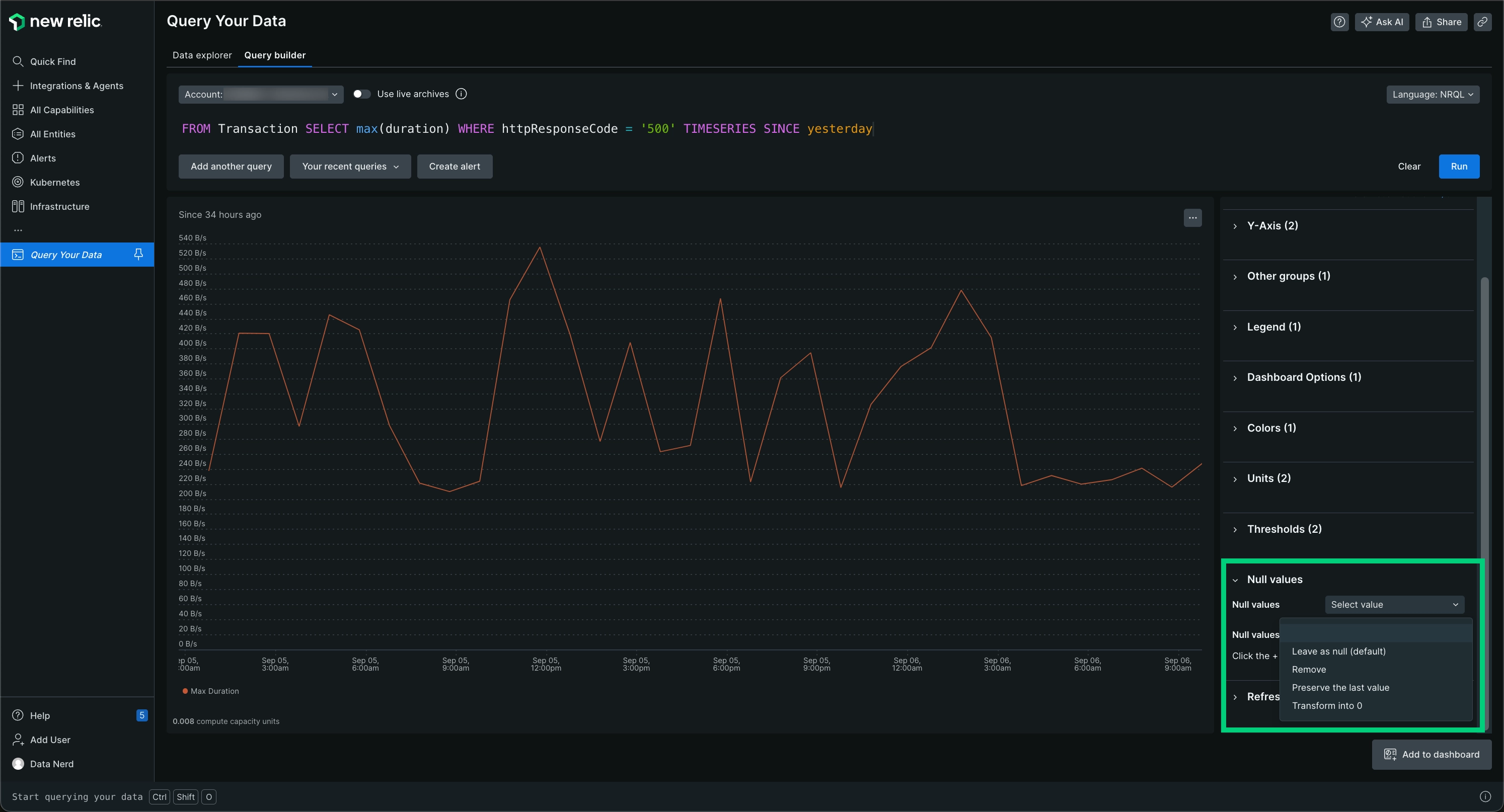Open Language: NRQL dropdown

coord(1433,95)
